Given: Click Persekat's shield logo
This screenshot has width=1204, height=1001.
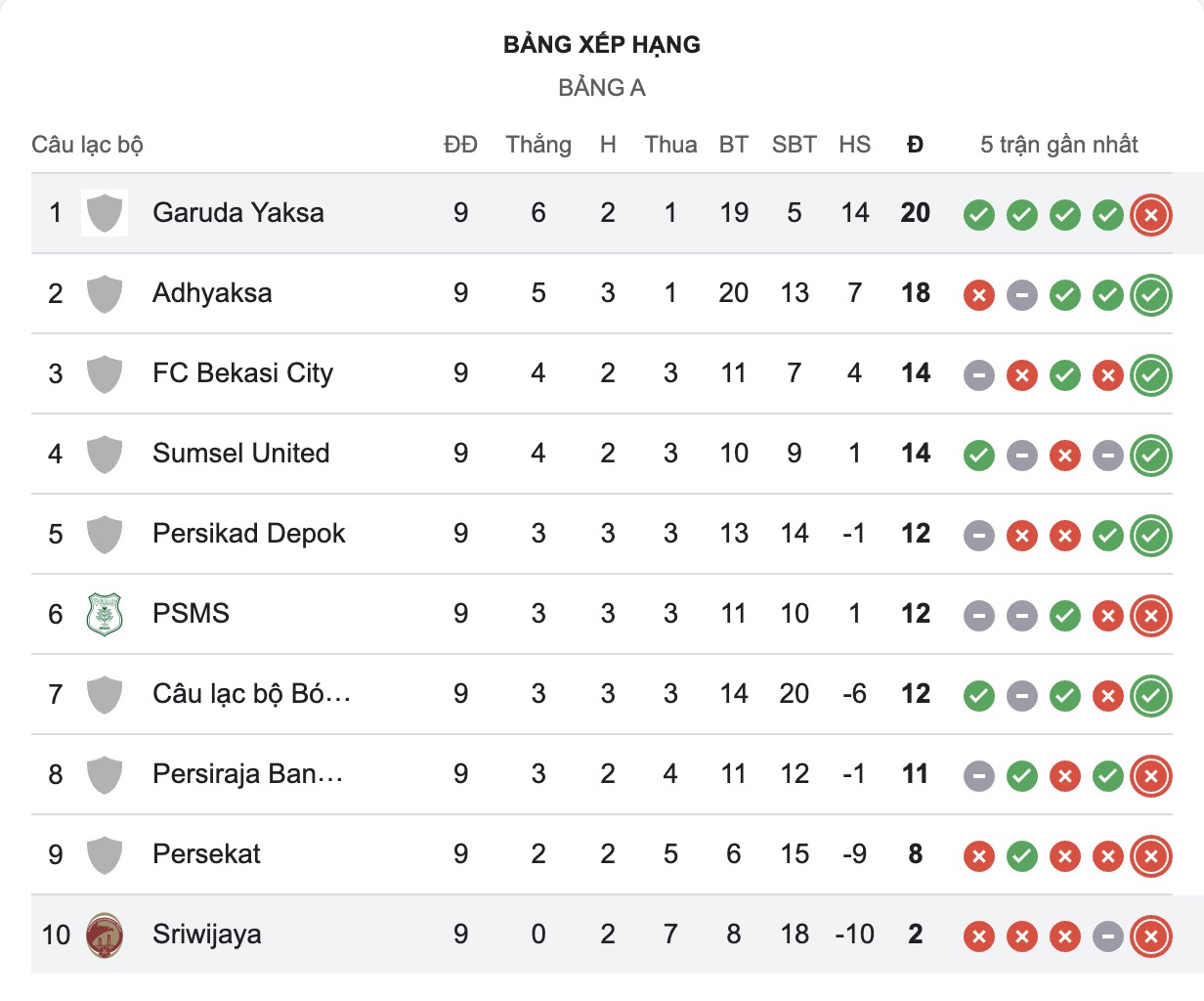Looking at the screenshot, I should [105, 854].
